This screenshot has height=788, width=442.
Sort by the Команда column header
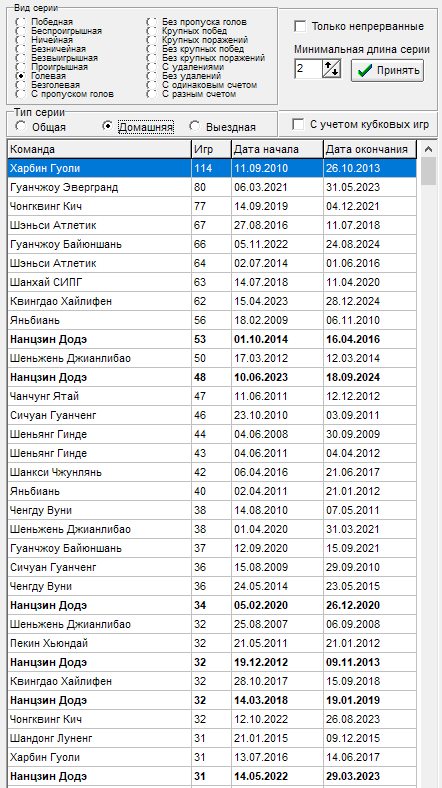tap(99, 149)
